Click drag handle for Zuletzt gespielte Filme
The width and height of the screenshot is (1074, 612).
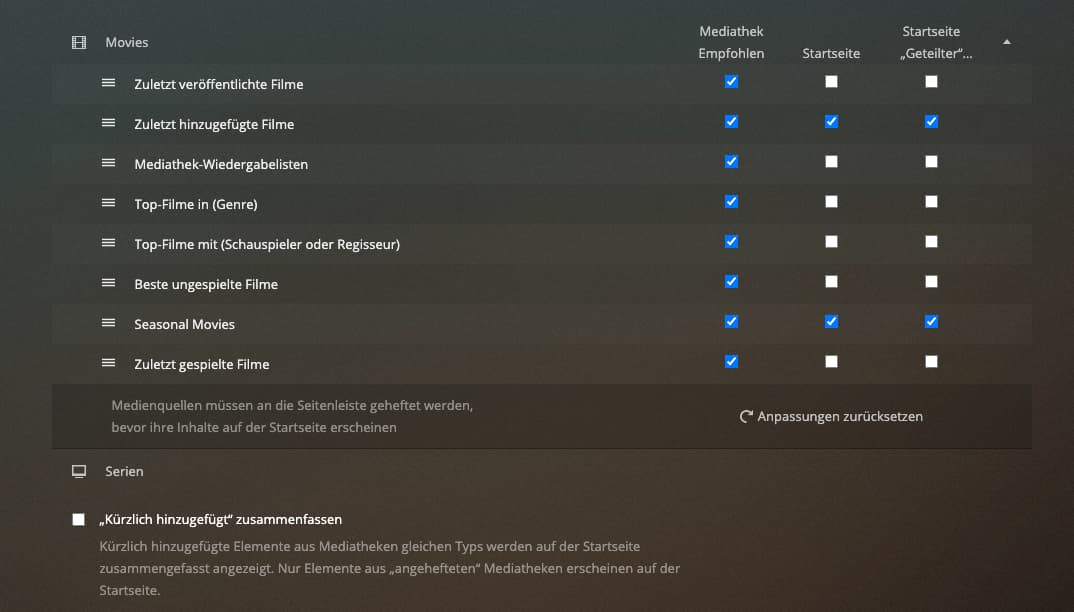point(109,363)
